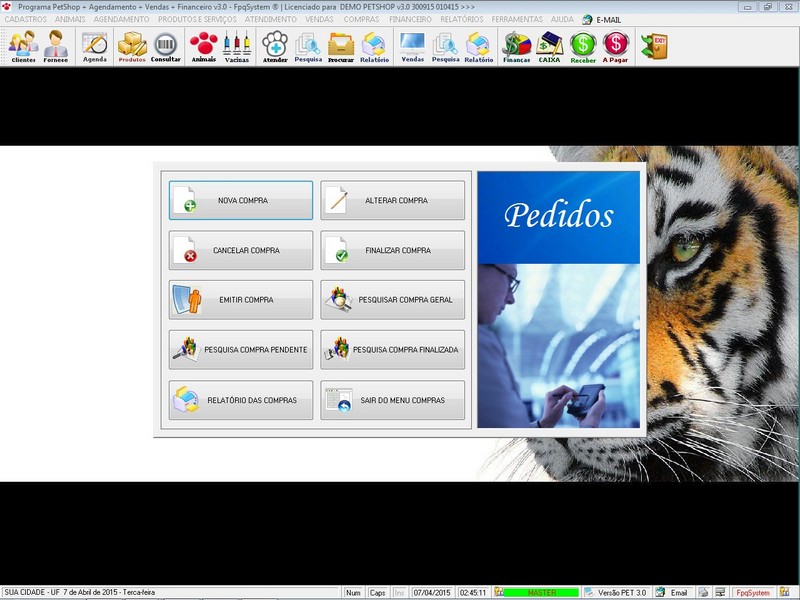800x600 pixels.
Task: Open the Clientes toolbar icon
Action: [23, 46]
